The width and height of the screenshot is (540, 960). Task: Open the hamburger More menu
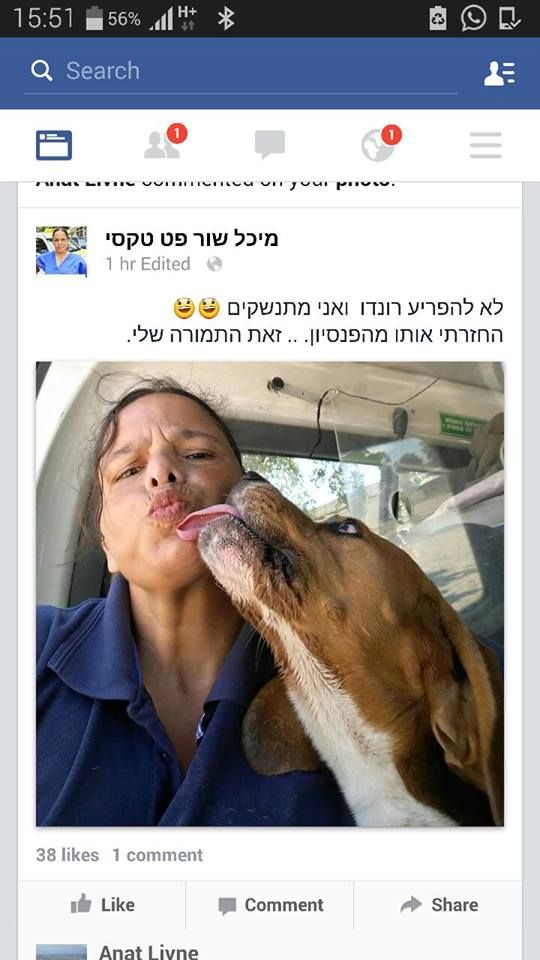[486, 145]
